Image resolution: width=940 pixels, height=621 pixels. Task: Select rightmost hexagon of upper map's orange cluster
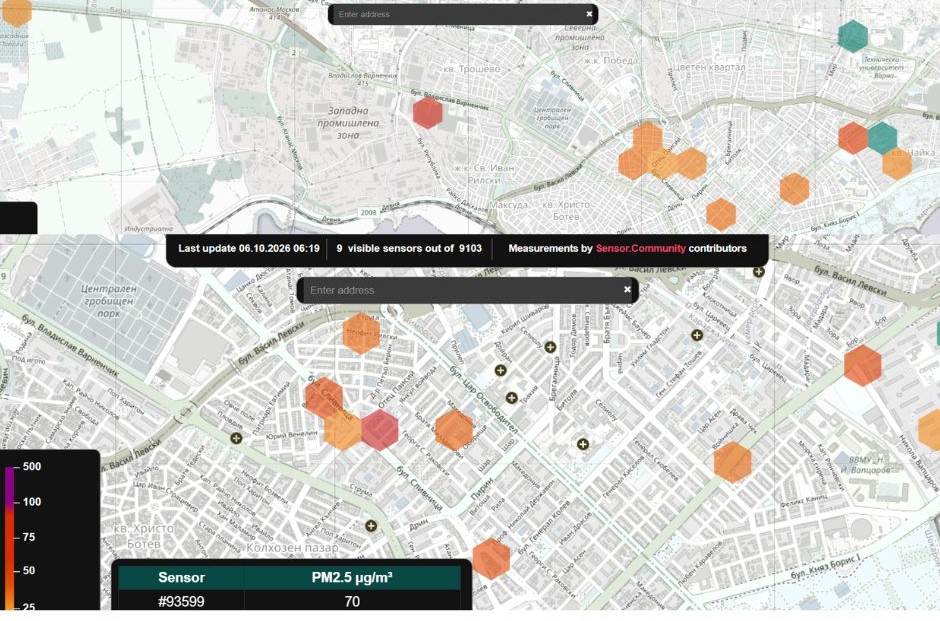click(692, 164)
